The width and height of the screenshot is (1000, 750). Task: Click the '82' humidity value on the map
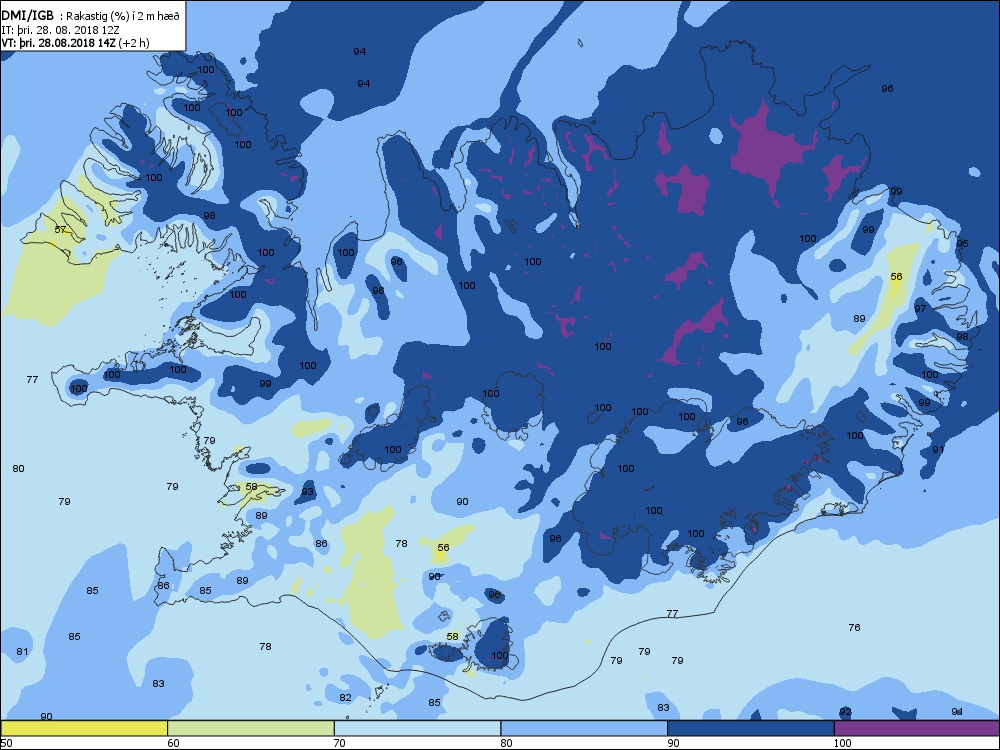345,698
